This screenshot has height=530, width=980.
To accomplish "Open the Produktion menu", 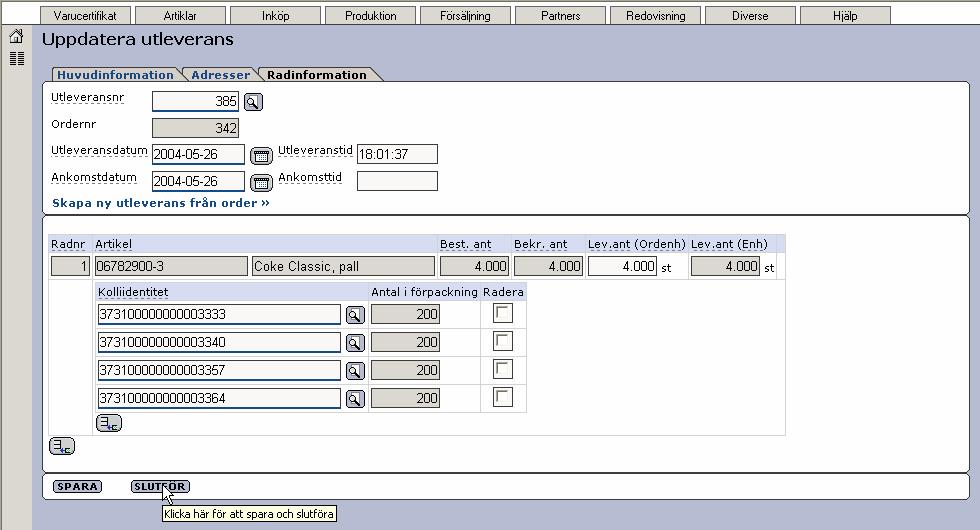I will tap(370, 16).
